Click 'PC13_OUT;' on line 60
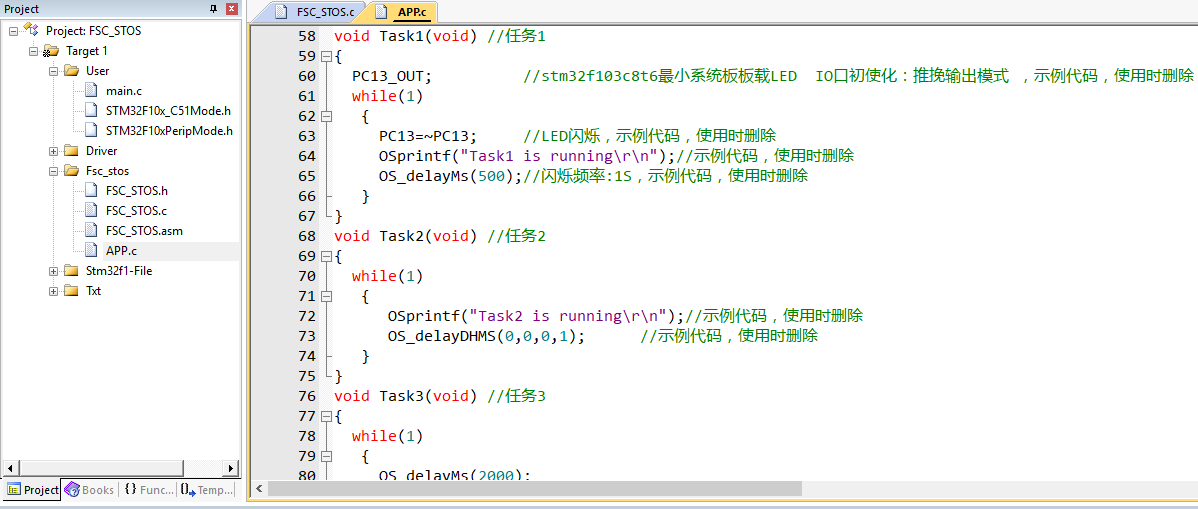Screen dimensions: 1198x509 [x=392, y=76]
